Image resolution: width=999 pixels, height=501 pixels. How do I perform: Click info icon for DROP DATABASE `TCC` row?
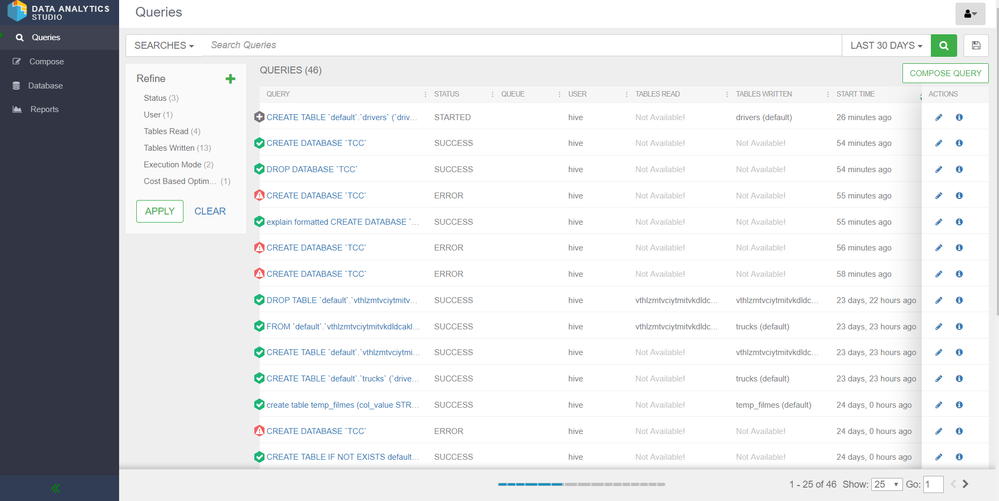959,170
